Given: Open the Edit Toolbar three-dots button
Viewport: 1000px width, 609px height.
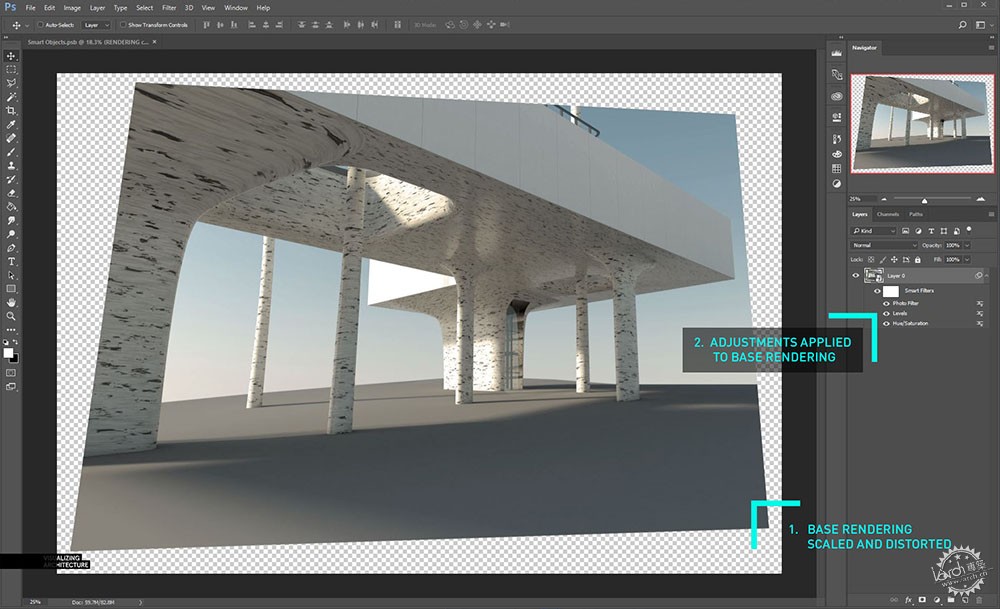Looking at the screenshot, I should point(11,330).
